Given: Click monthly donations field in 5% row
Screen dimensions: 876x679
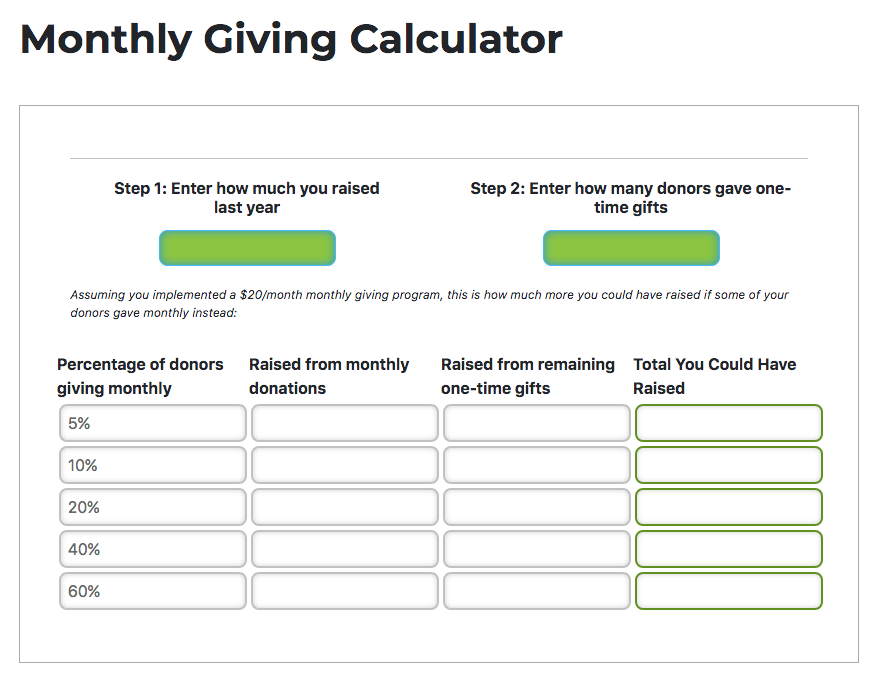Looking at the screenshot, I should point(345,423).
